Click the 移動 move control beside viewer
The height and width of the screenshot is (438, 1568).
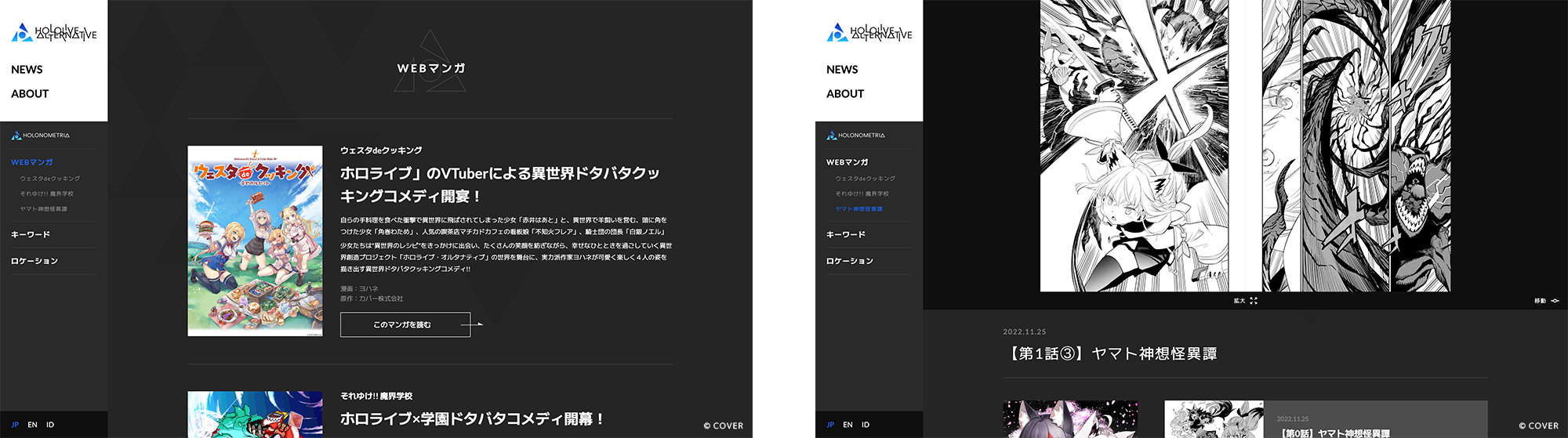(x=1546, y=301)
